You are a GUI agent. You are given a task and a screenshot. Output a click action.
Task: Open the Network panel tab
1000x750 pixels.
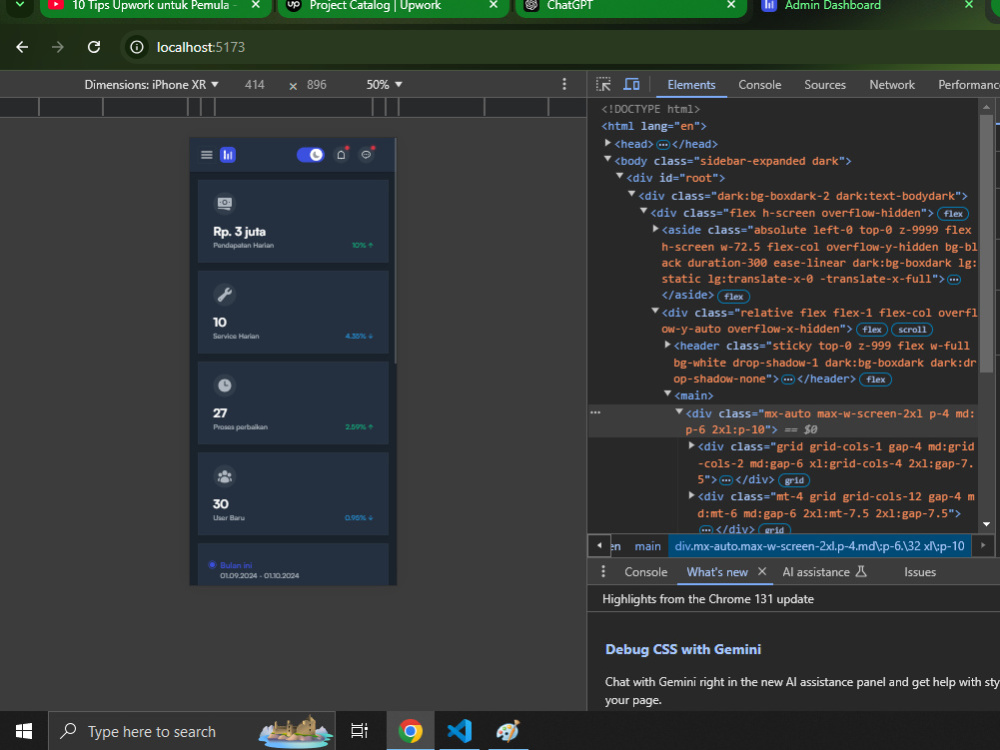point(892,84)
